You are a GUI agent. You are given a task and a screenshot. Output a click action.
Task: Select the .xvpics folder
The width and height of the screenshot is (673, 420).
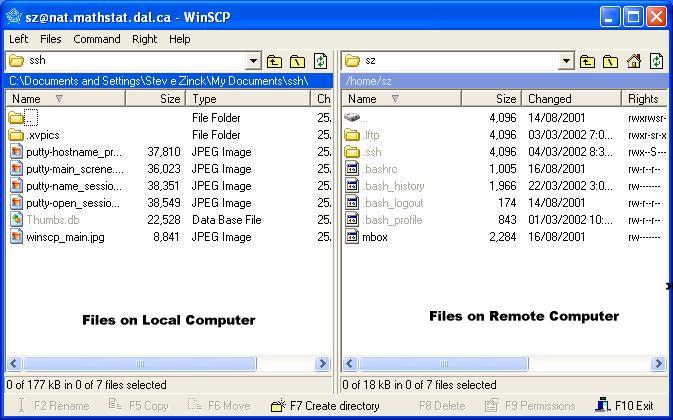pyautogui.click(x=43, y=135)
